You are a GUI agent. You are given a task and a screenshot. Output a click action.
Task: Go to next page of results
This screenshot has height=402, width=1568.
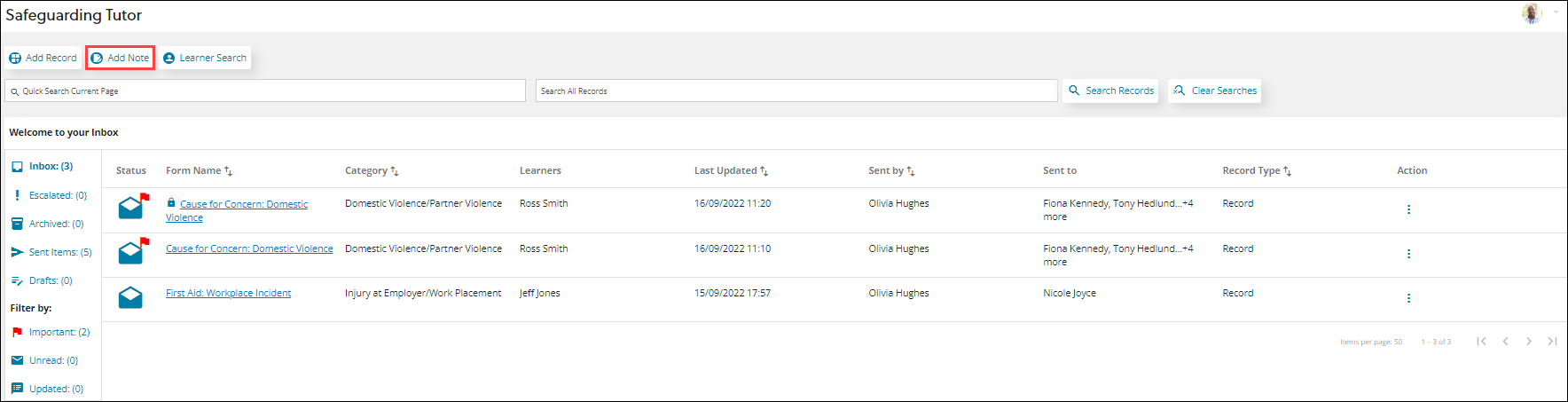coord(1529,342)
